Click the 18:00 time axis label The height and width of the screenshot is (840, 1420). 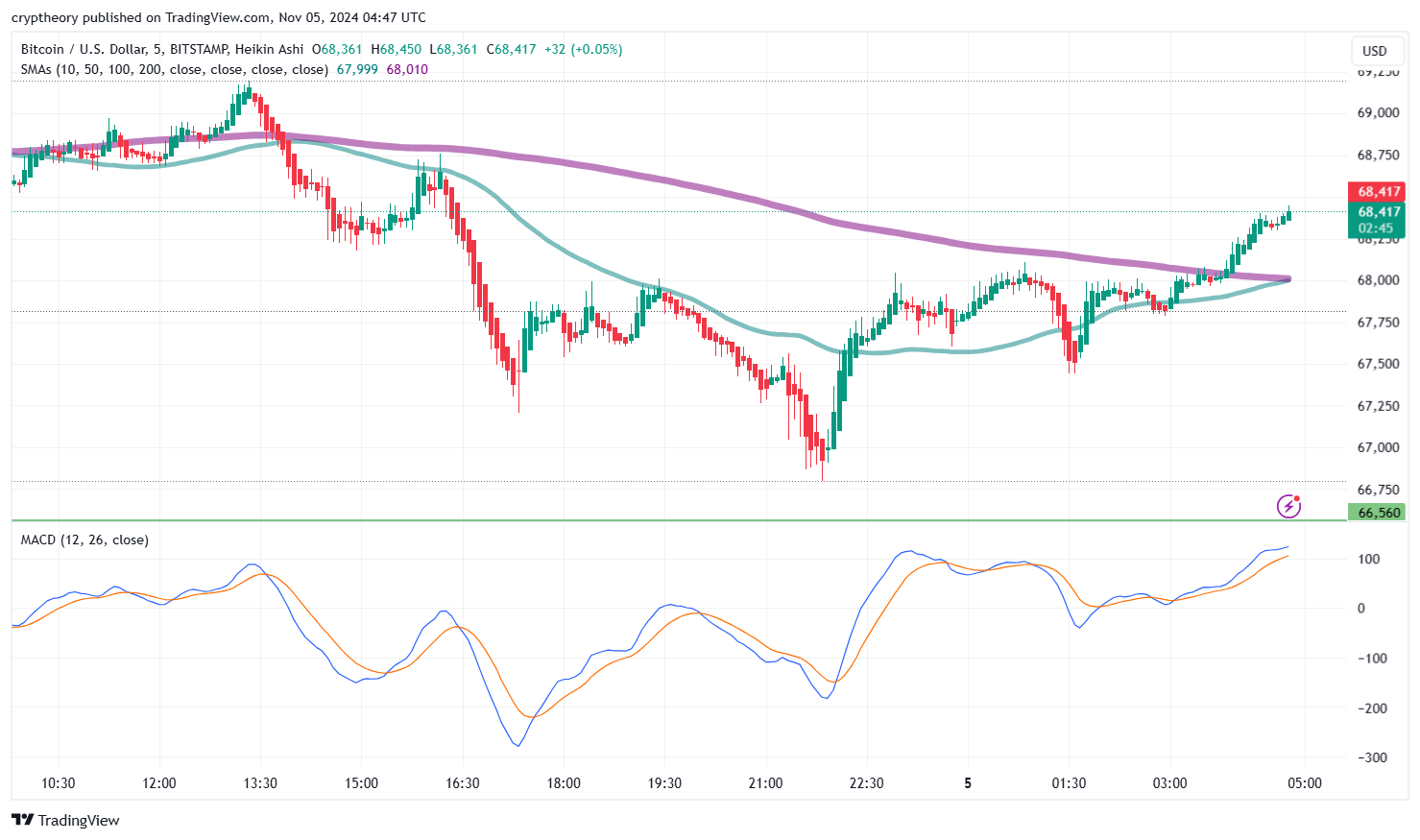[564, 783]
